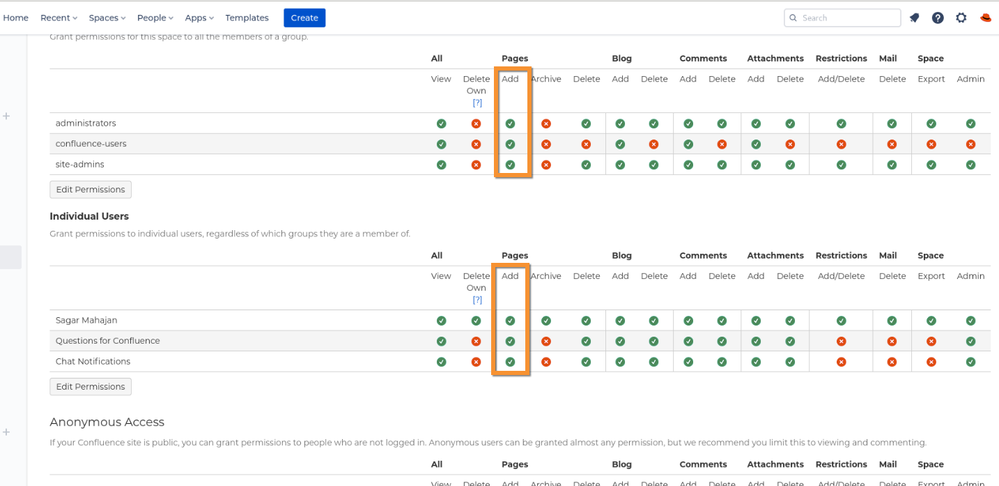
Task: Click confluence-users row Pages Delete cross icon
Action: click(x=586, y=145)
